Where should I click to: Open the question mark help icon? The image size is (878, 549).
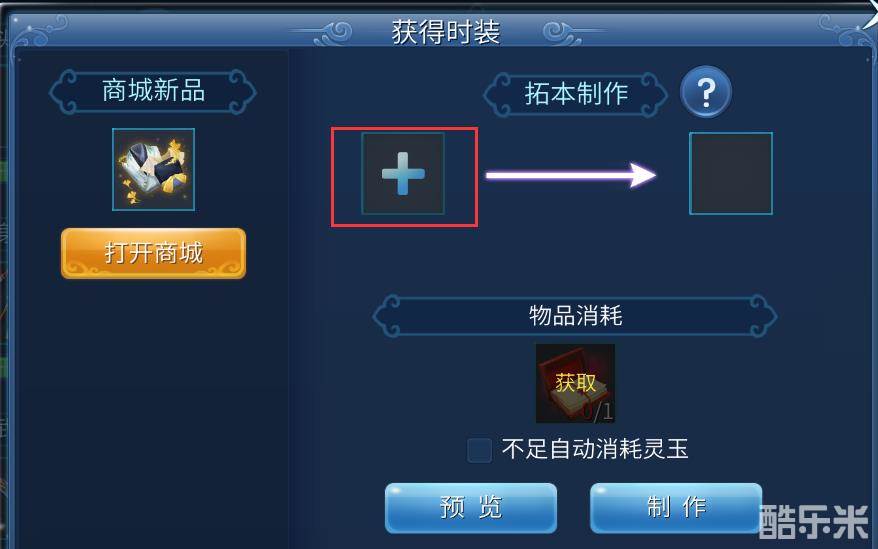pyautogui.click(x=706, y=91)
